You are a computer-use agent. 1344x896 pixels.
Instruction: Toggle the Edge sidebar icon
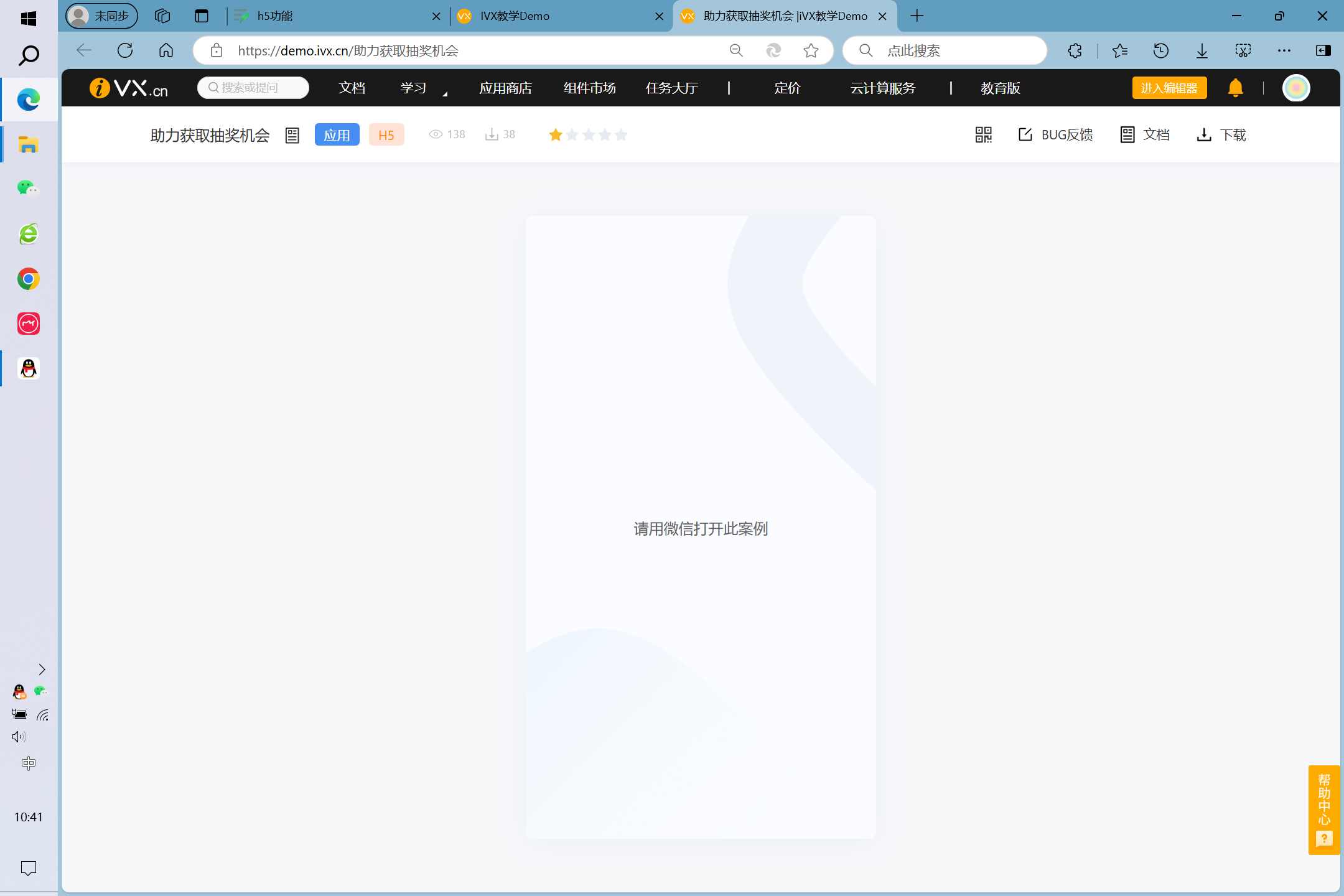coord(1323,50)
